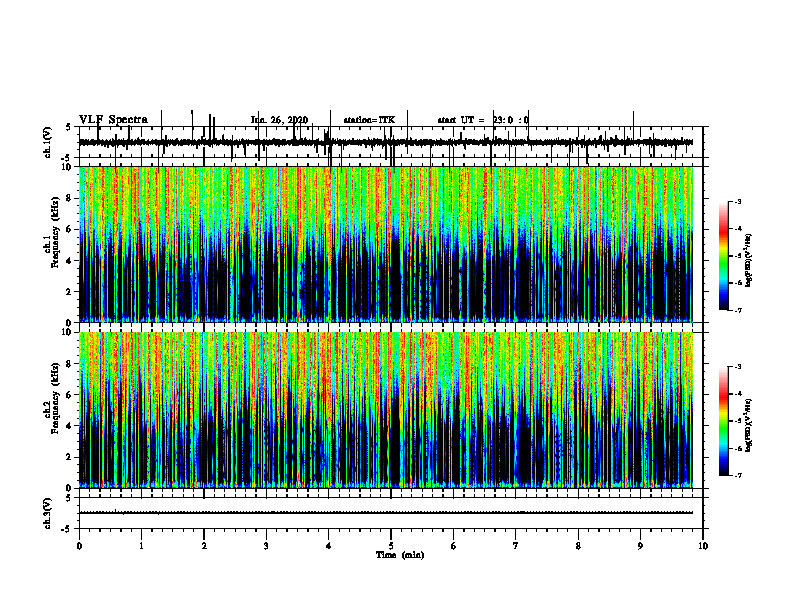Click the ch.2 "Frequency (kHz)" axis label
Image resolution: width=792 pixels, height=612 pixels.
pos(55,398)
